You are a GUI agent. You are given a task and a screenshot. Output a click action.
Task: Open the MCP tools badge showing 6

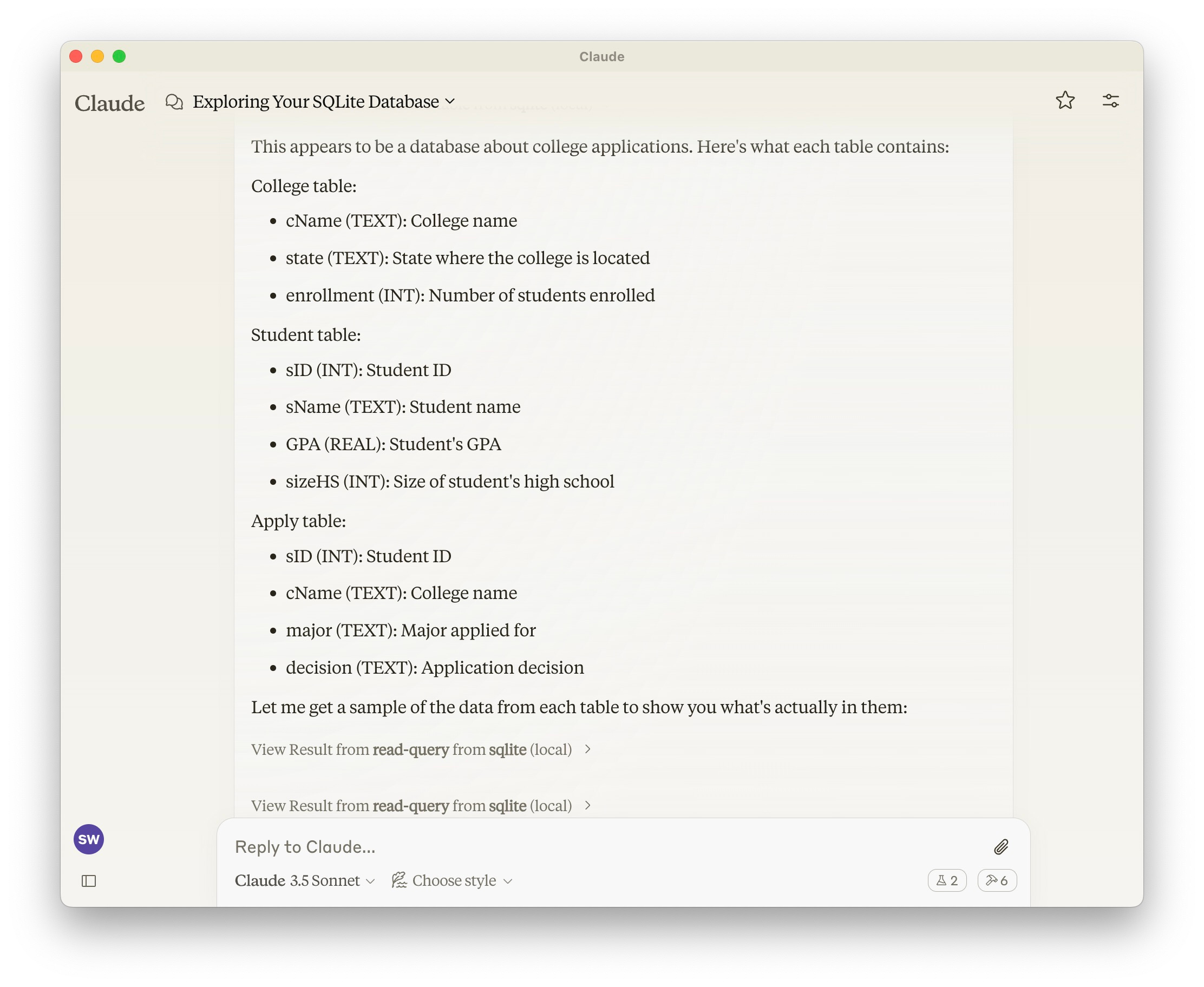click(997, 880)
